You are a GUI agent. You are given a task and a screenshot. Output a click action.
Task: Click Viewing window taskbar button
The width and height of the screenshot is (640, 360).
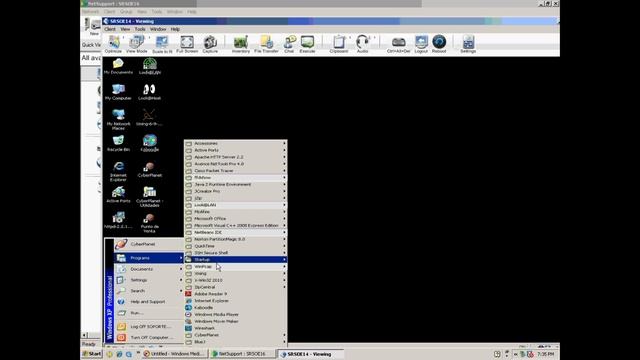point(310,354)
